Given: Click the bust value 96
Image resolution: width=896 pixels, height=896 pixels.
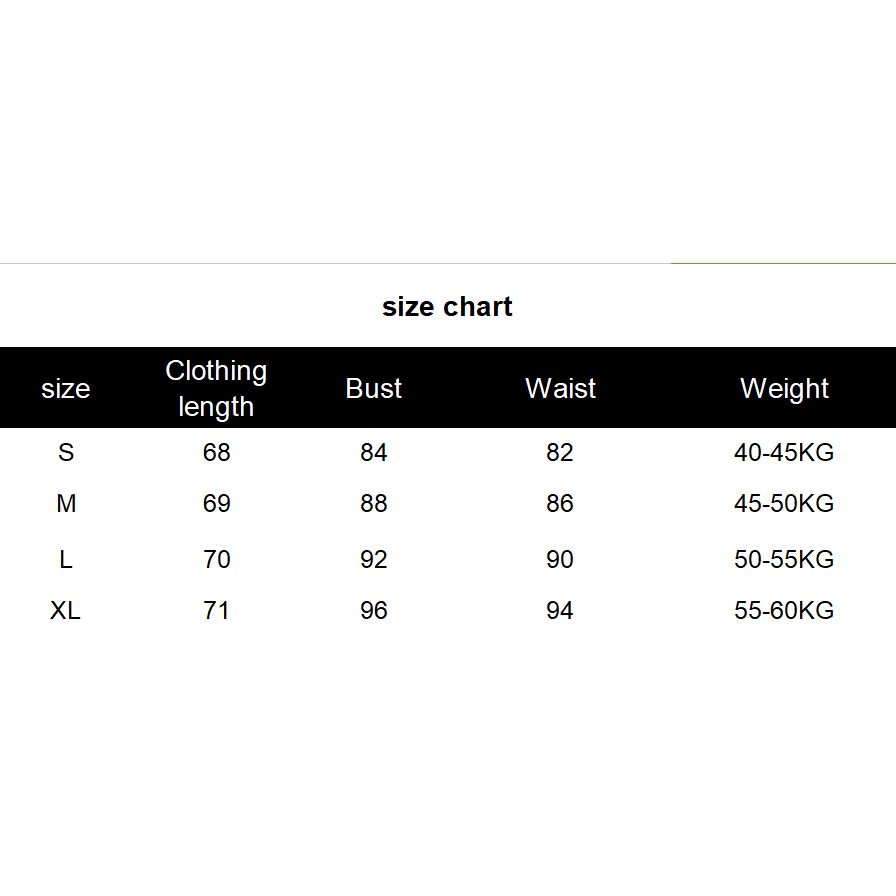Looking at the screenshot, I should (374, 611).
